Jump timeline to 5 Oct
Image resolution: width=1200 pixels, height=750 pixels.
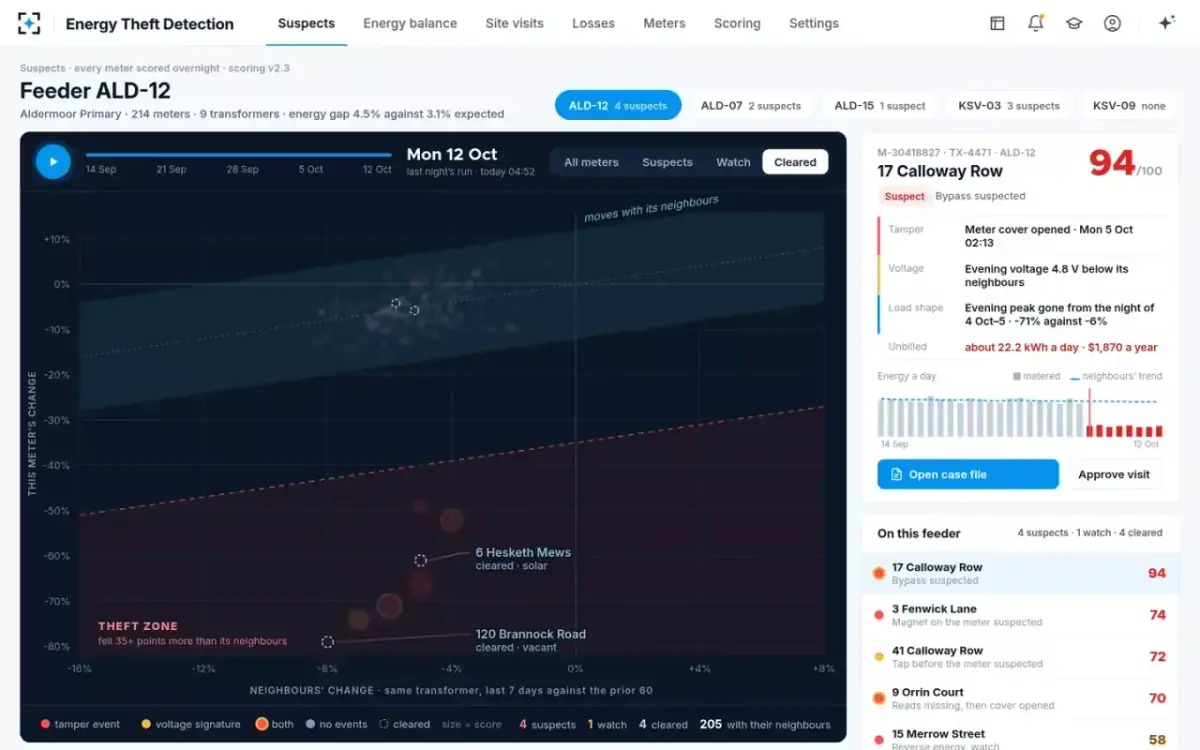tap(310, 170)
